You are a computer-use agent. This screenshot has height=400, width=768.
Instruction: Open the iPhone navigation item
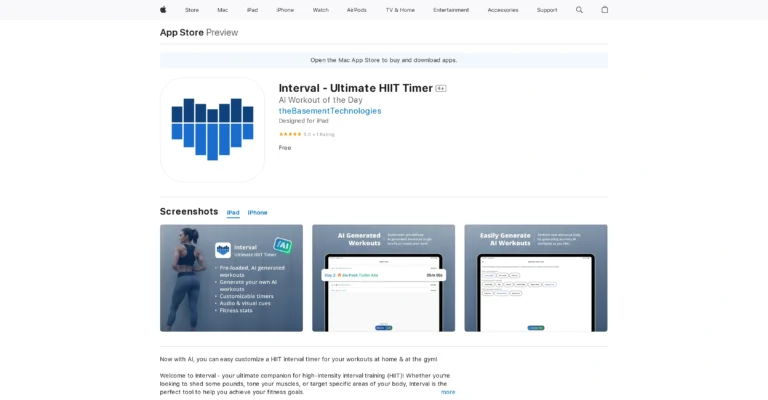click(x=285, y=10)
